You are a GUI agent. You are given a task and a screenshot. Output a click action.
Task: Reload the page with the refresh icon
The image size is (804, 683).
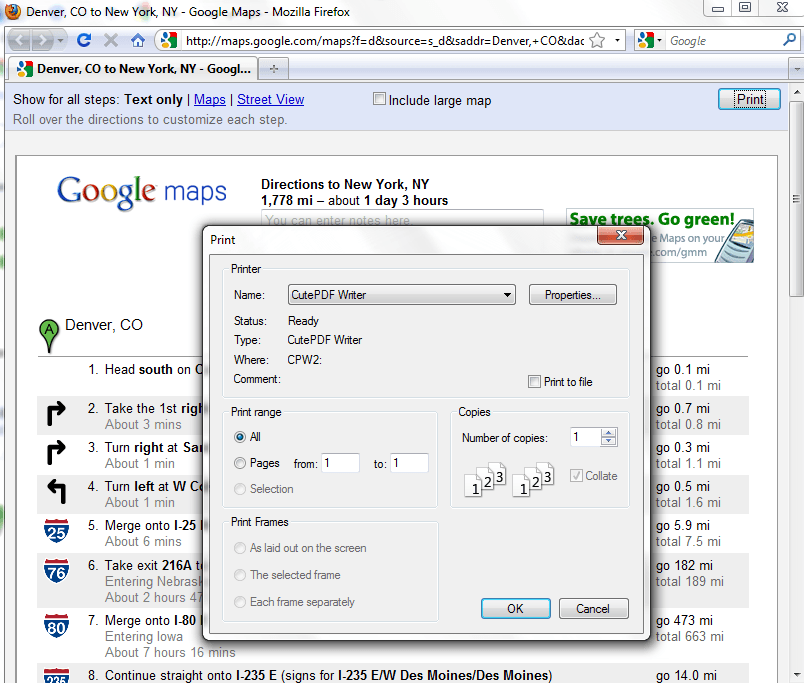coord(84,41)
